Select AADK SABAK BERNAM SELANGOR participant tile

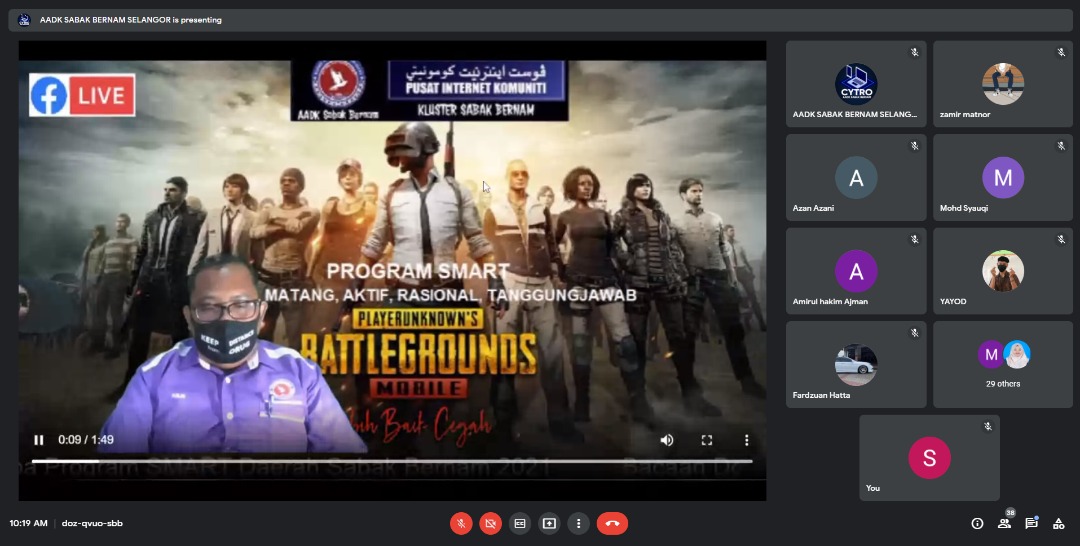(x=856, y=84)
